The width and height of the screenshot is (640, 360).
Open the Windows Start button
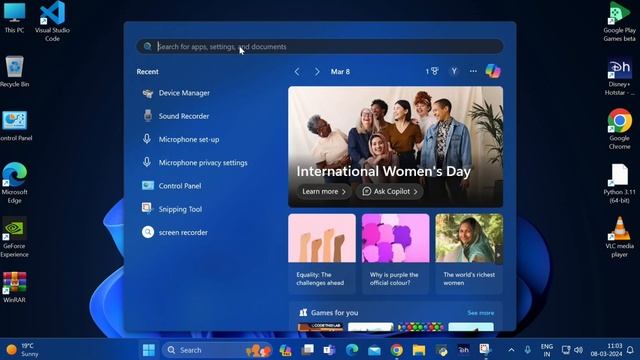(149, 350)
